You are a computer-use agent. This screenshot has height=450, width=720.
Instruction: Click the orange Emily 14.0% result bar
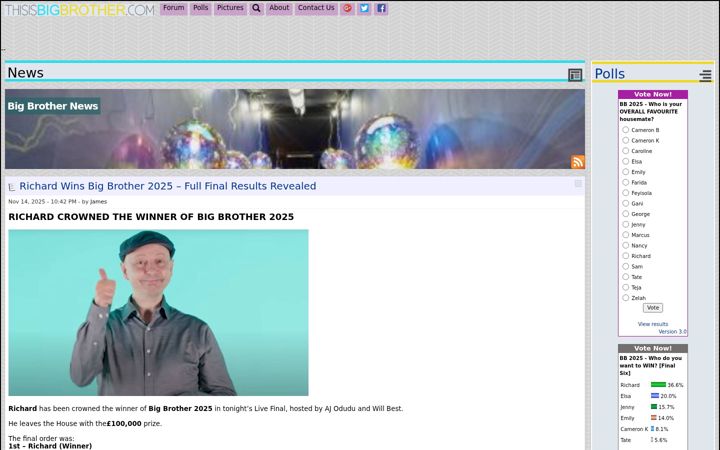pos(654,418)
